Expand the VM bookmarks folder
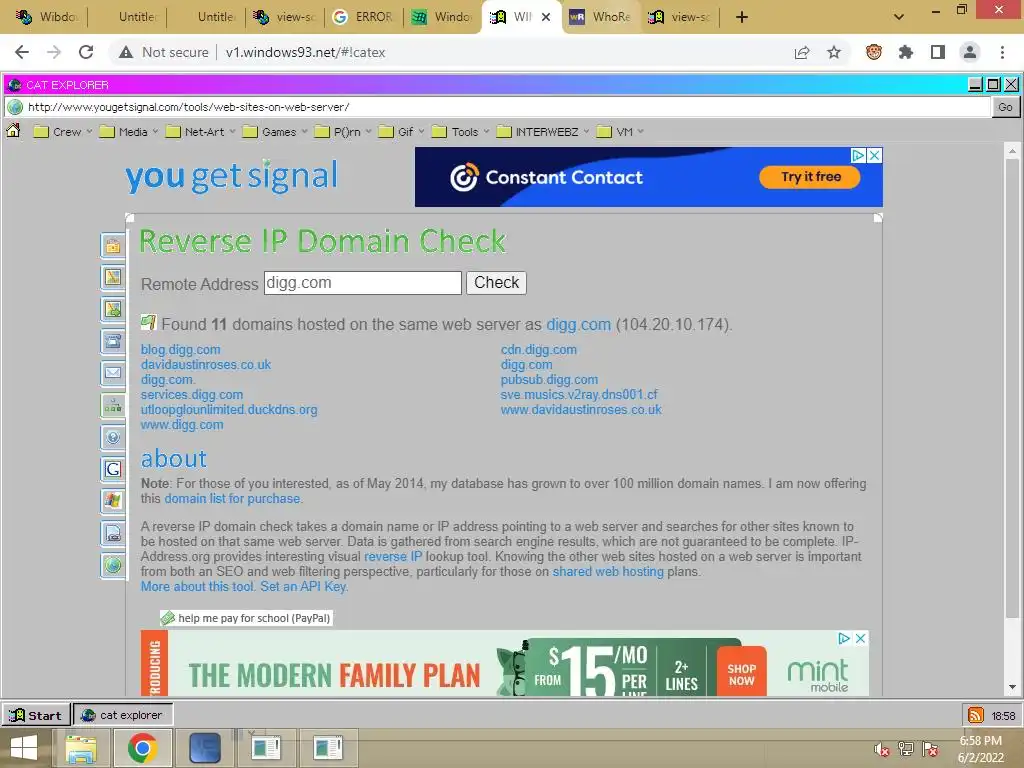1024x768 pixels. (620, 132)
